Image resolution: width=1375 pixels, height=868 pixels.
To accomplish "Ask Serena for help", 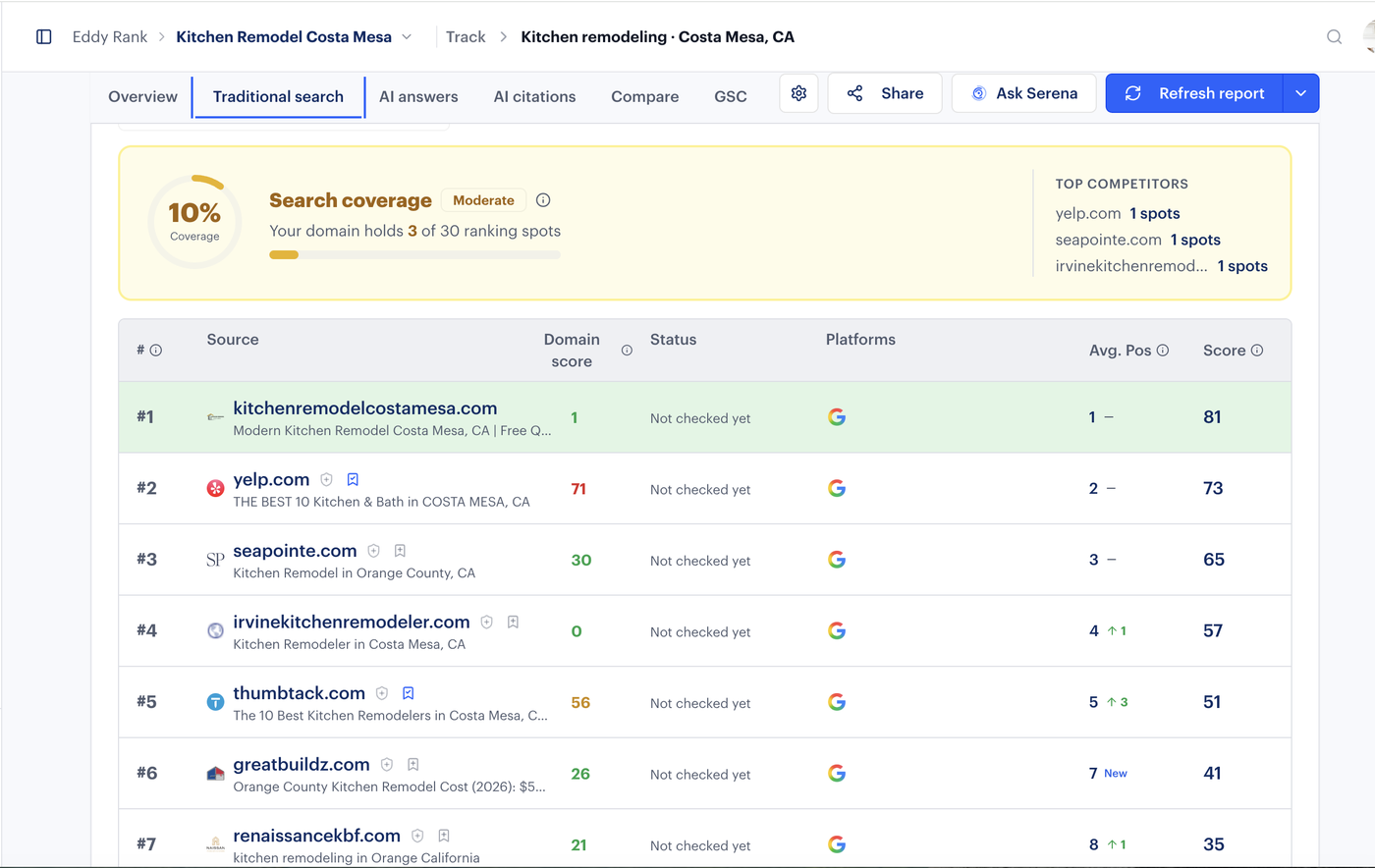I will click(1023, 93).
